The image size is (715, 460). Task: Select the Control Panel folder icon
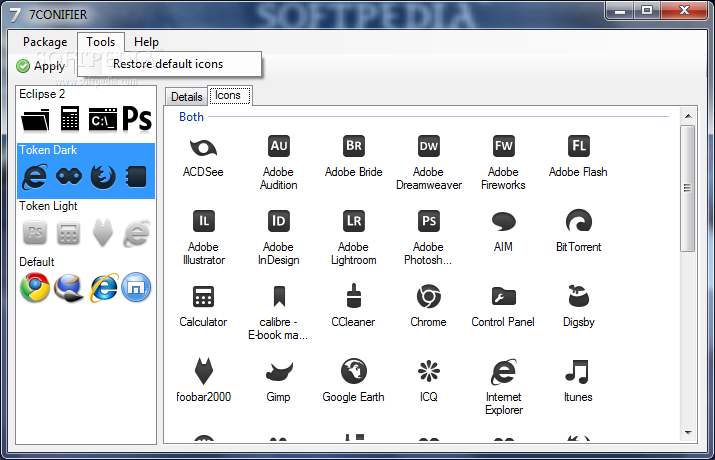tap(503, 296)
